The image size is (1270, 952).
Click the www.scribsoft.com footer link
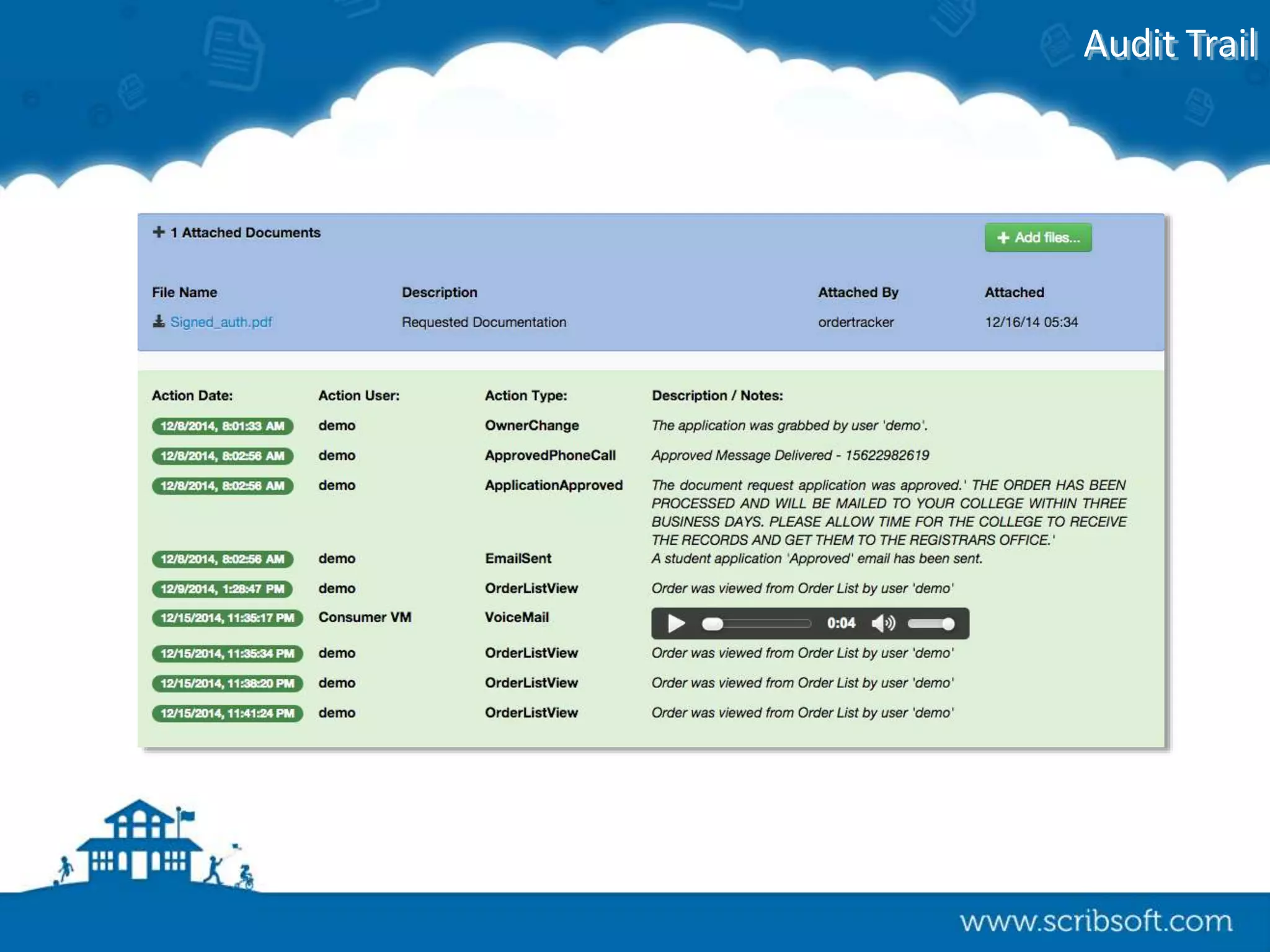[1096, 921]
